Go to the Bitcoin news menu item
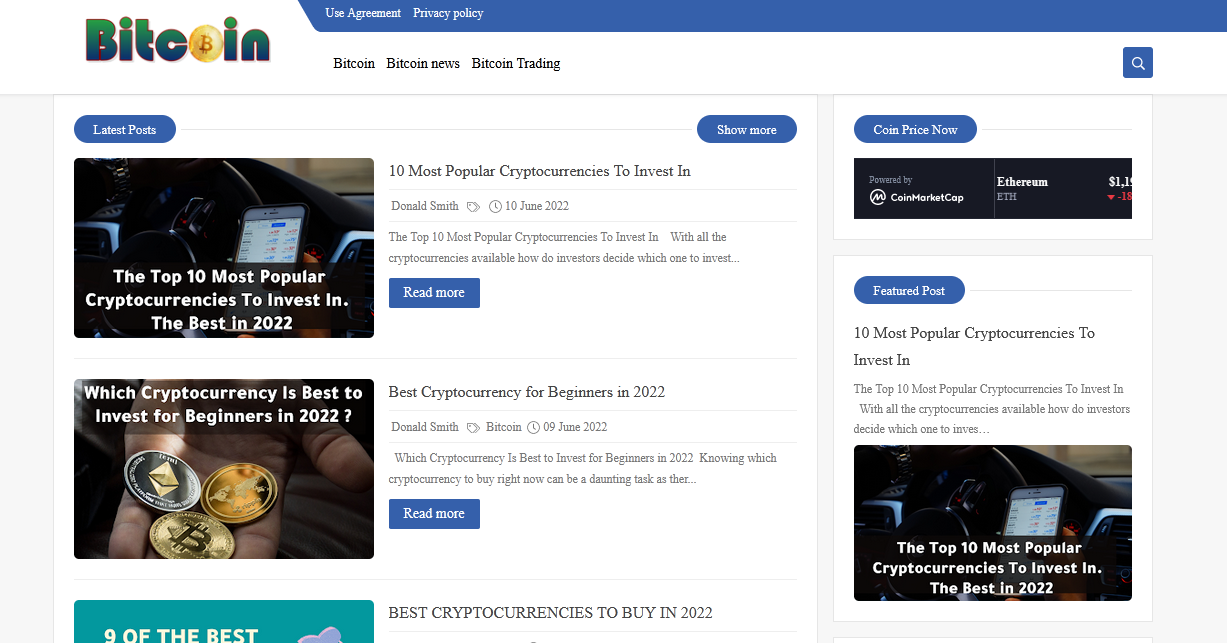The width and height of the screenshot is (1227, 643). [423, 63]
